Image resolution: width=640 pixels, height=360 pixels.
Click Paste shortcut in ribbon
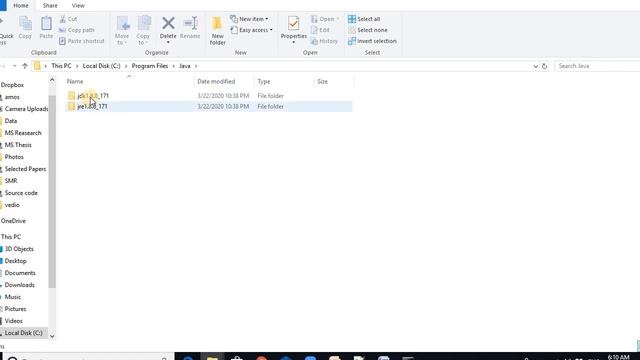pyautogui.click(x=82, y=41)
